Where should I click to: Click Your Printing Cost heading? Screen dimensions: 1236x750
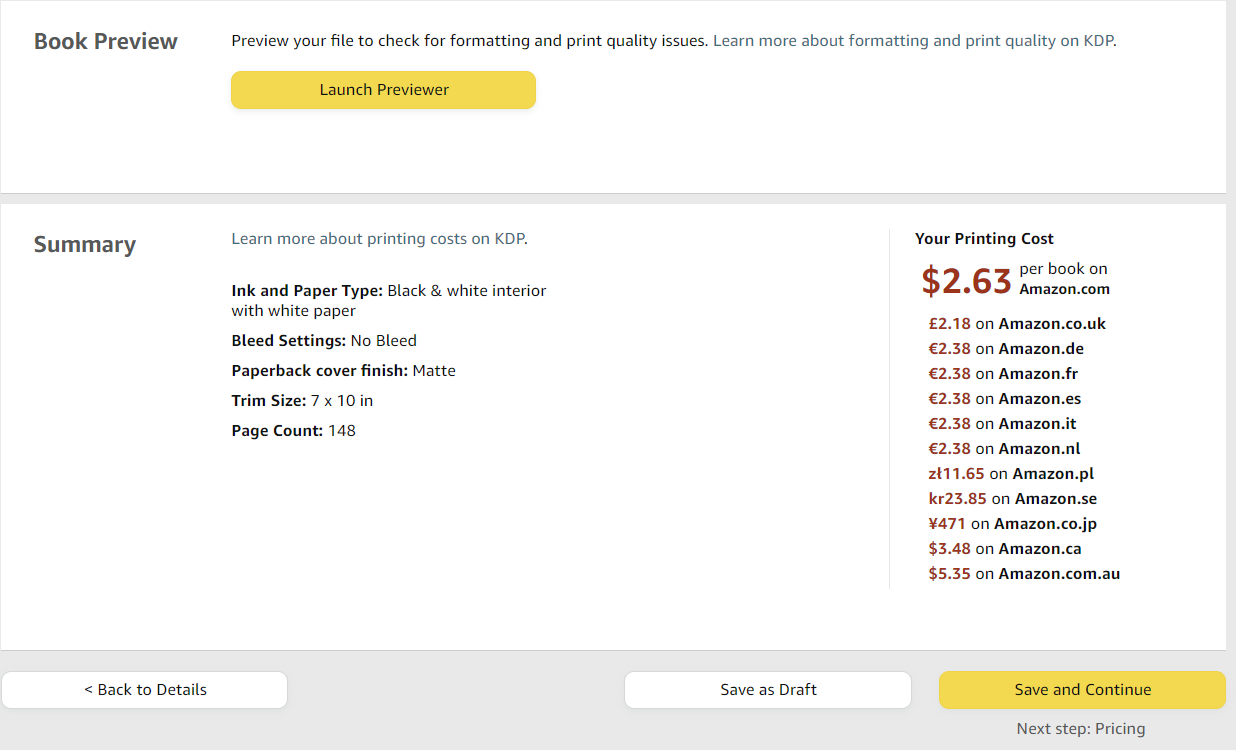pos(984,239)
